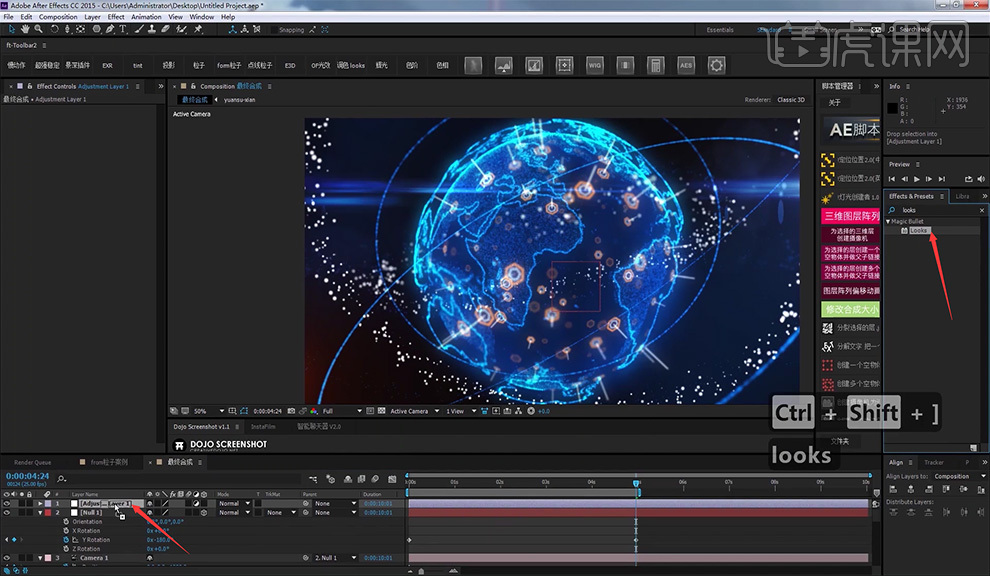Click the gear icon in ft-Toolbar
Screen dimensions: 990x576
click(x=716, y=65)
